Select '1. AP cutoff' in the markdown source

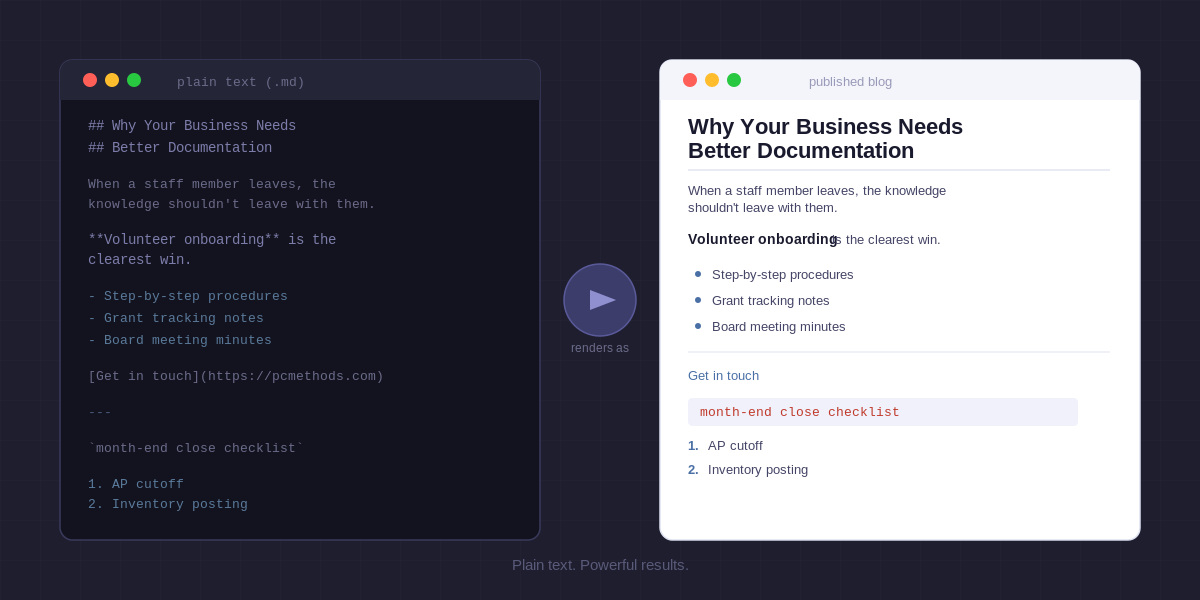136,484
